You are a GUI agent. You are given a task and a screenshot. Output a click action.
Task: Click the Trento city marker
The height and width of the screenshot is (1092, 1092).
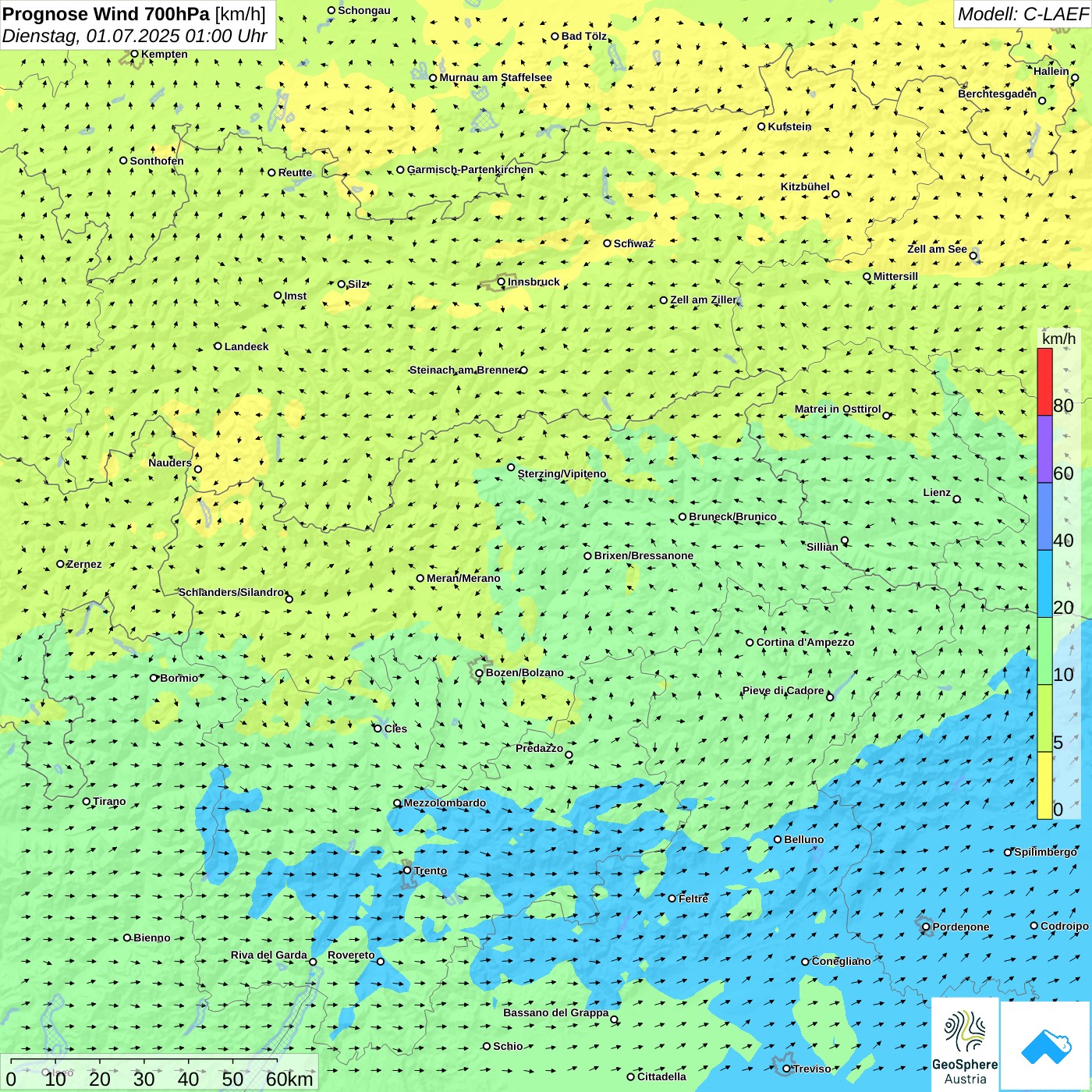coord(407,870)
